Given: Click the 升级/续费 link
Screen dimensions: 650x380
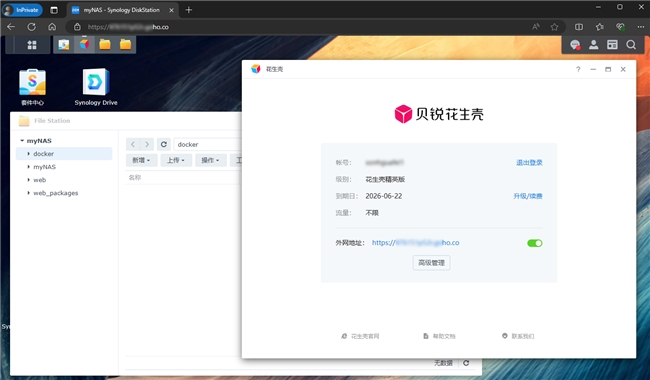Looking at the screenshot, I should point(528,196).
